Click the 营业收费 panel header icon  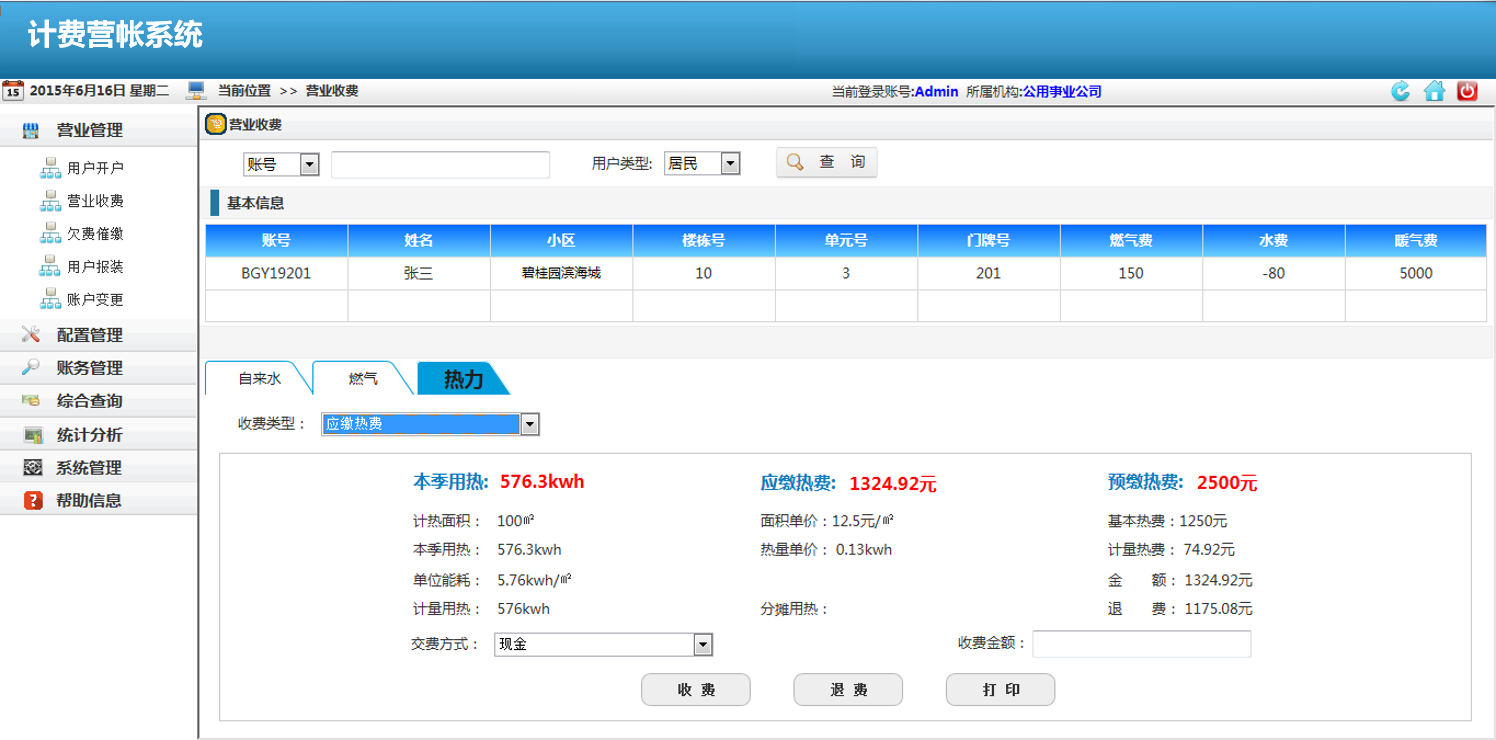point(215,125)
